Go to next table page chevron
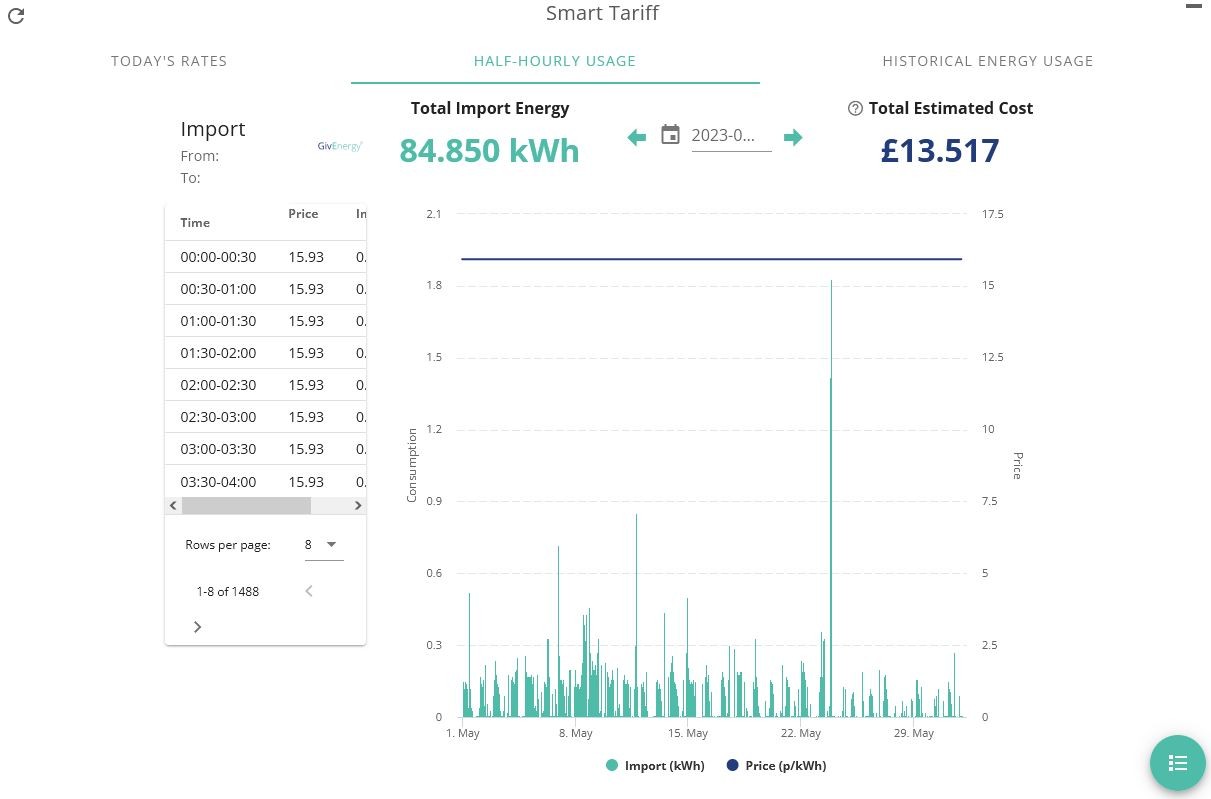This screenshot has width=1211, height=799. pos(197,627)
